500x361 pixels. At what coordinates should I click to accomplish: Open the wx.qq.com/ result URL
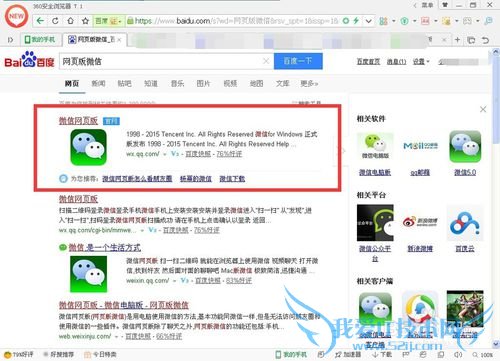point(143,154)
